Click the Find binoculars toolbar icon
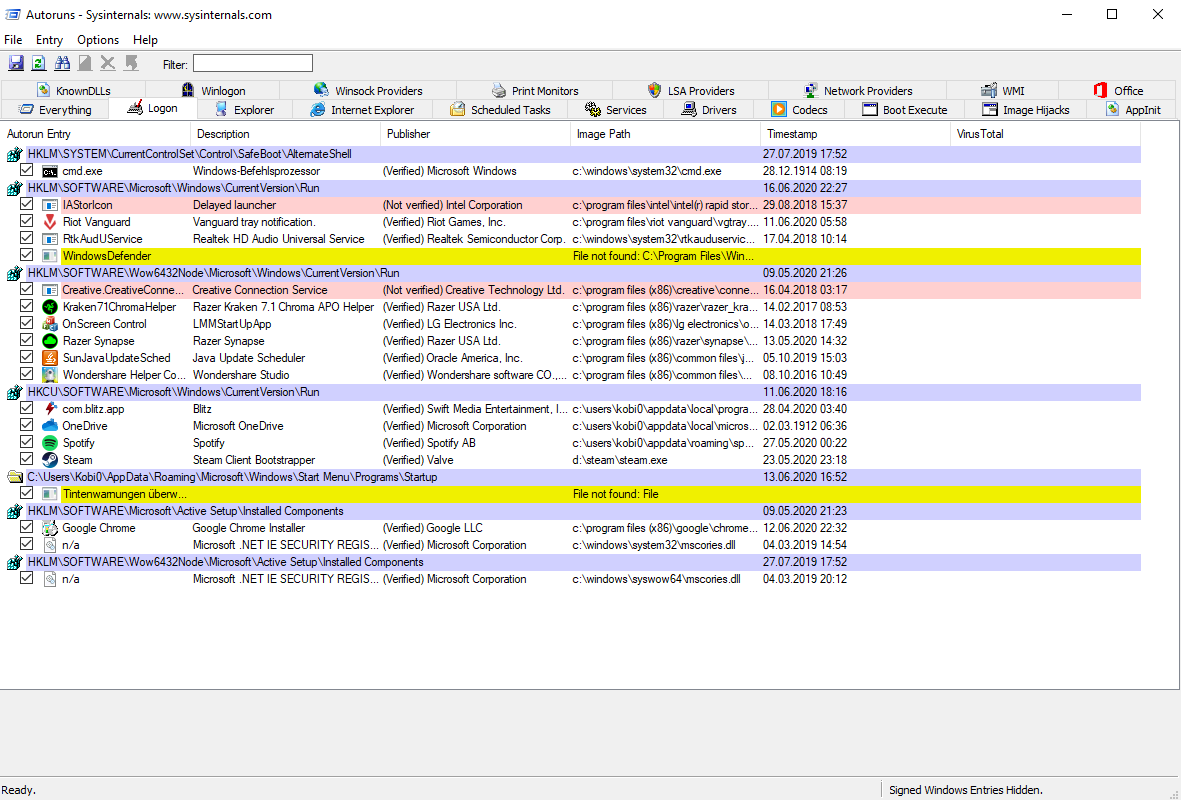This screenshot has width=1181, height=800. (63, 63)
